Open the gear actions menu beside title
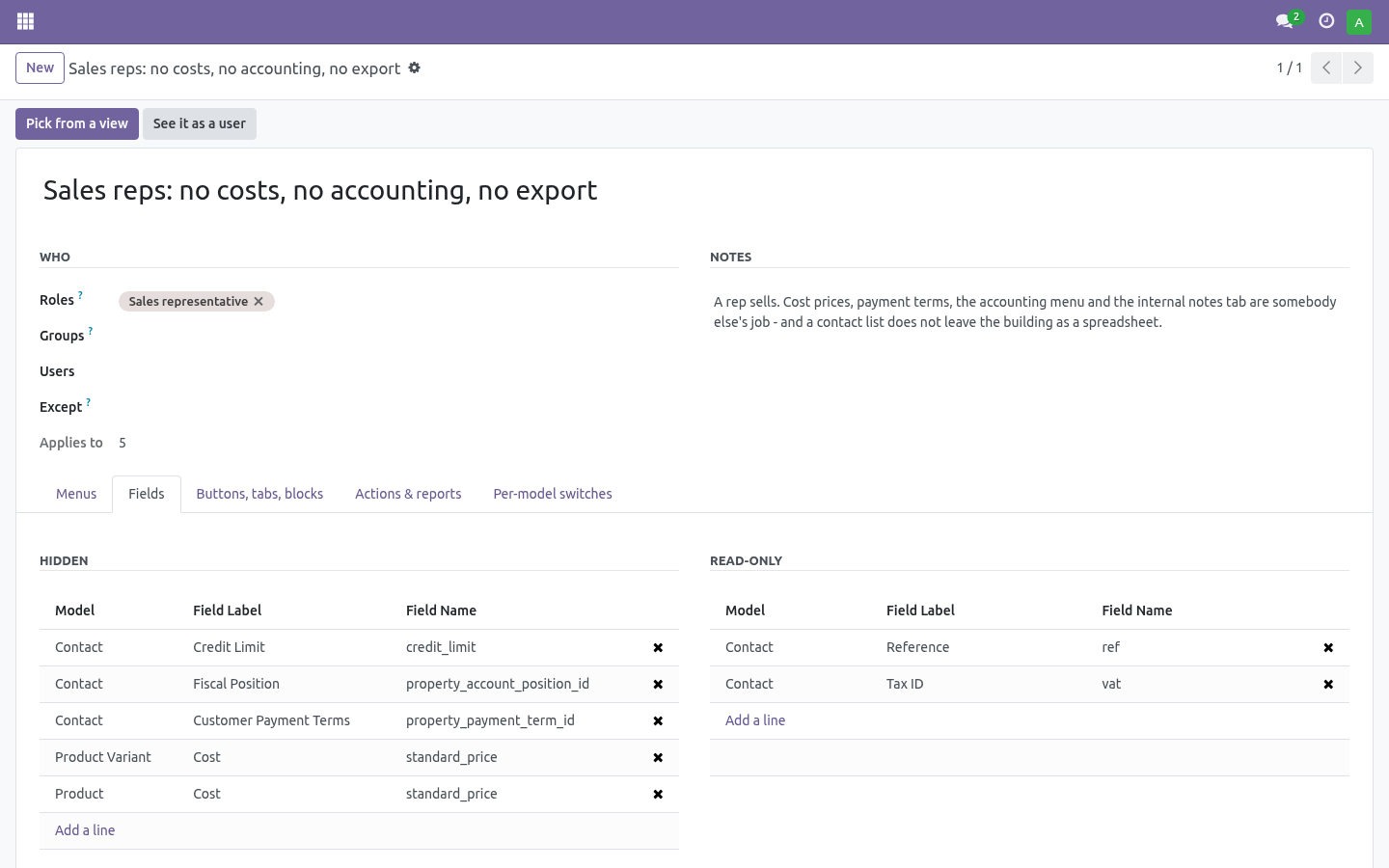Screen dimensions: 1389x868 [x=415, y=68]
